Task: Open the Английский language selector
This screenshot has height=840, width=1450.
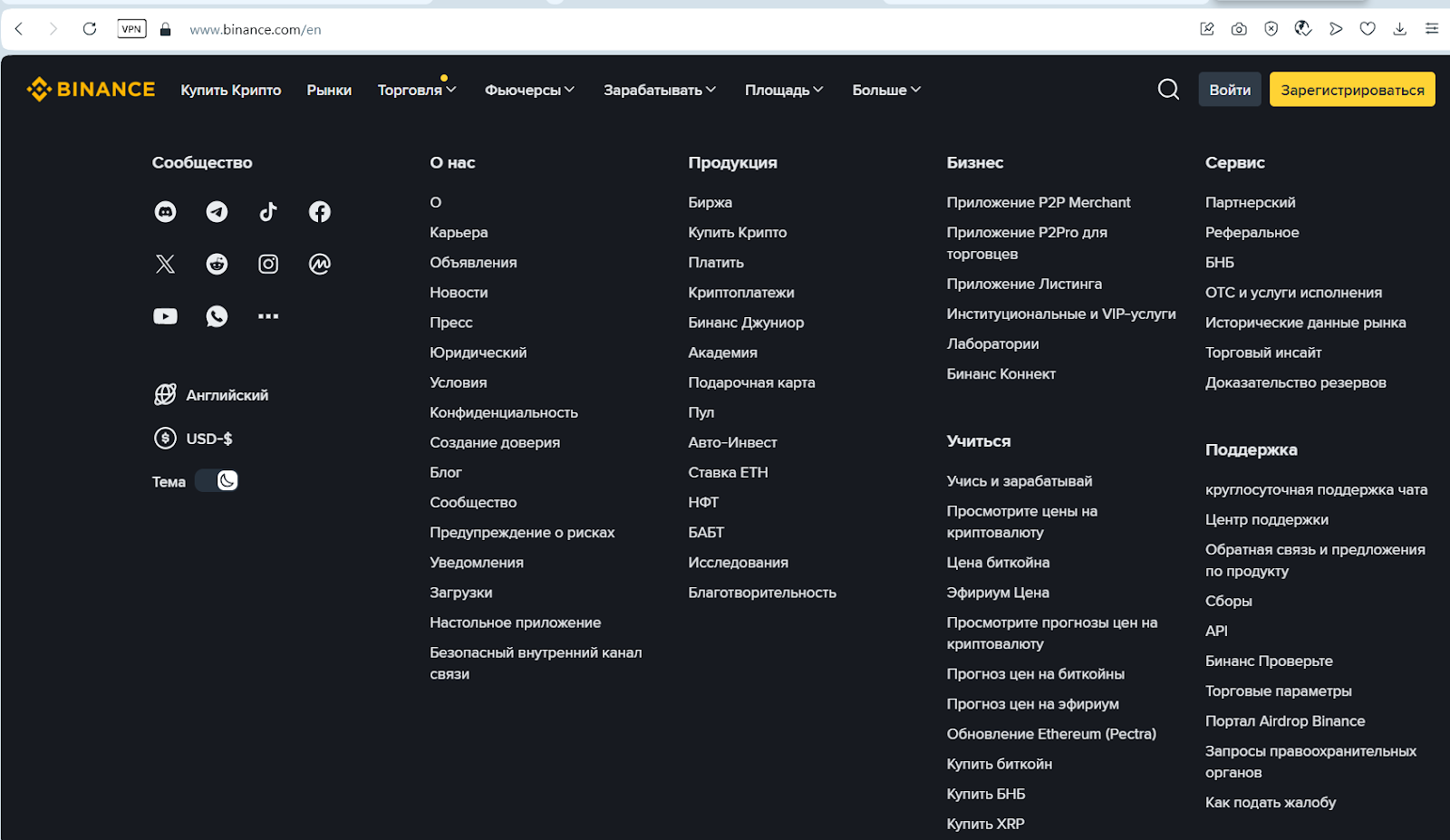Action: click(211, 395)
